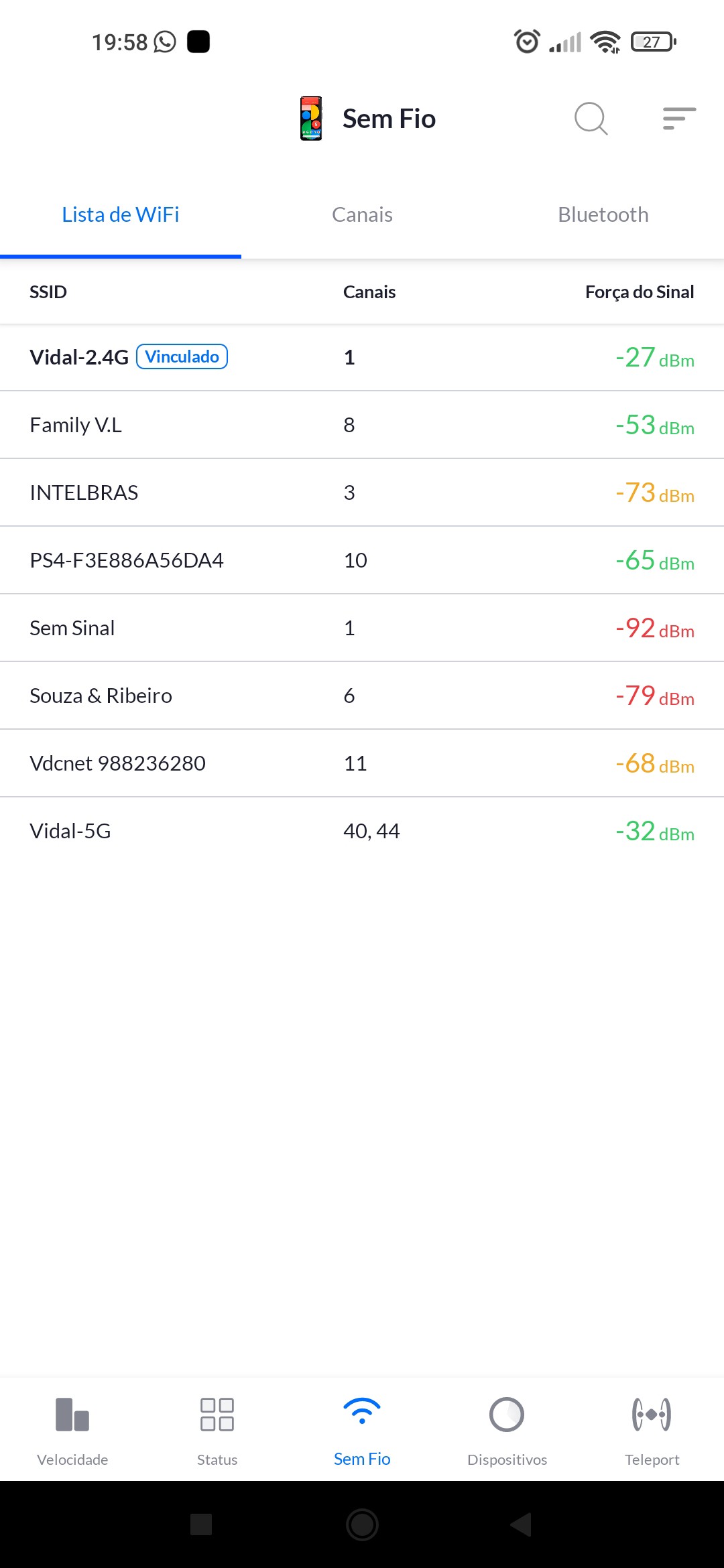Screen dimensions: 724x1568
Task: Tap the phone device thumbnail icon
Action: point(311,119)
